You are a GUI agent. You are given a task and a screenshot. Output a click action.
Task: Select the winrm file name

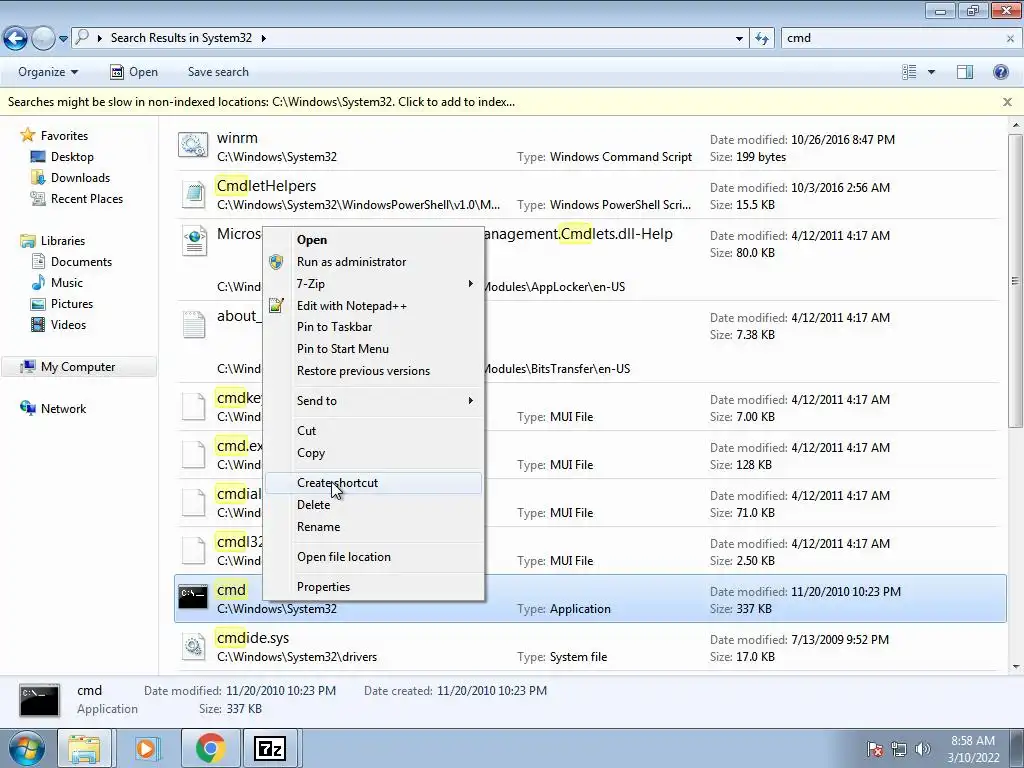click(x=237, y=138)
